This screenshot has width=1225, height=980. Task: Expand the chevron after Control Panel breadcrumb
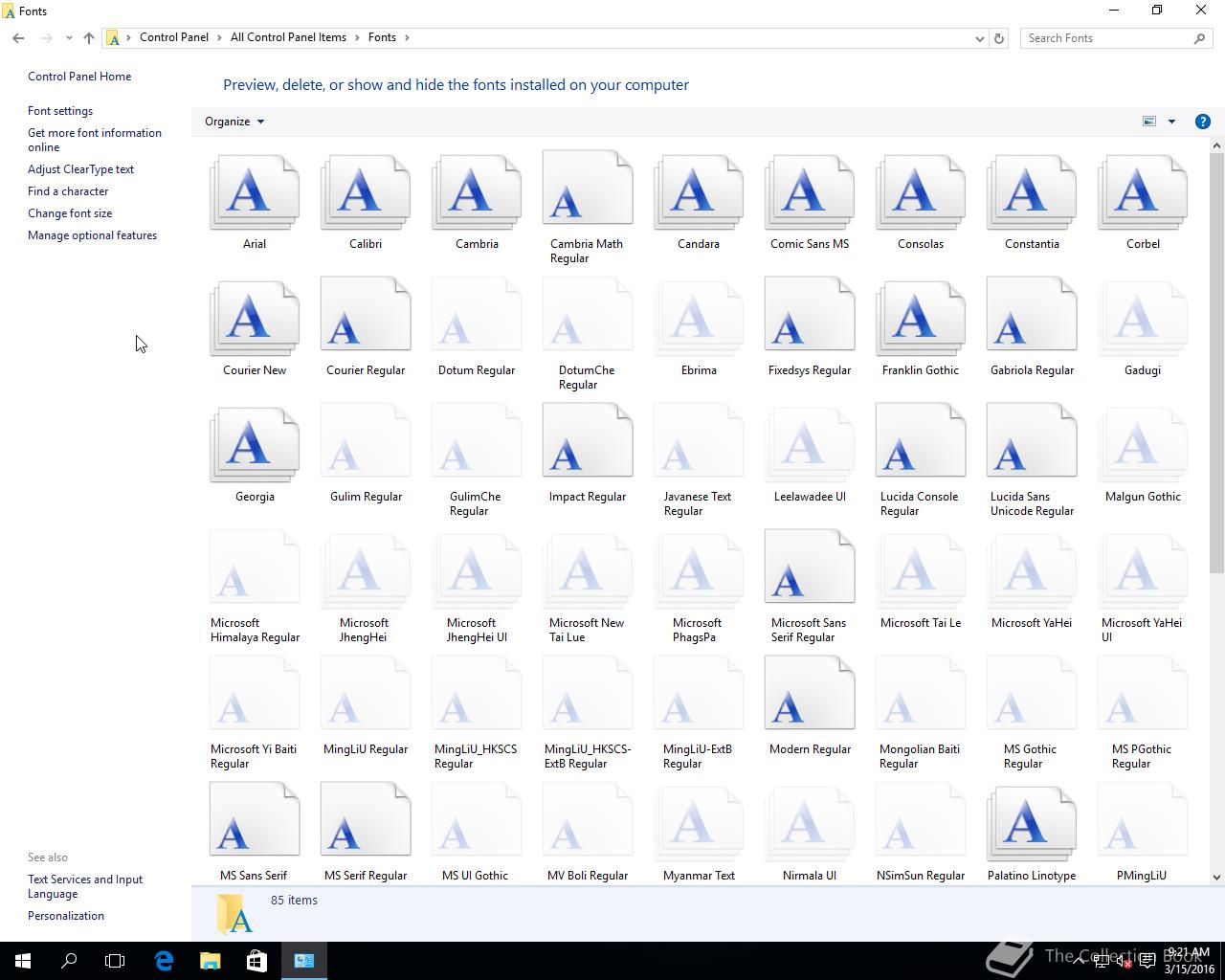click(219, 37)
